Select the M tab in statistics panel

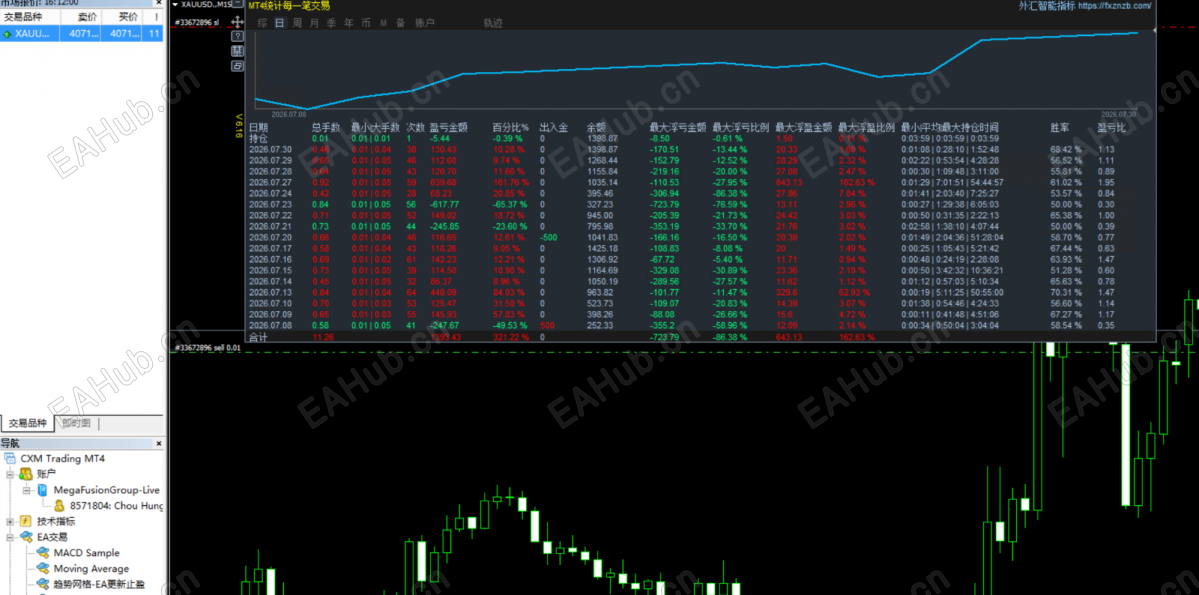click(x=383, y=23)
